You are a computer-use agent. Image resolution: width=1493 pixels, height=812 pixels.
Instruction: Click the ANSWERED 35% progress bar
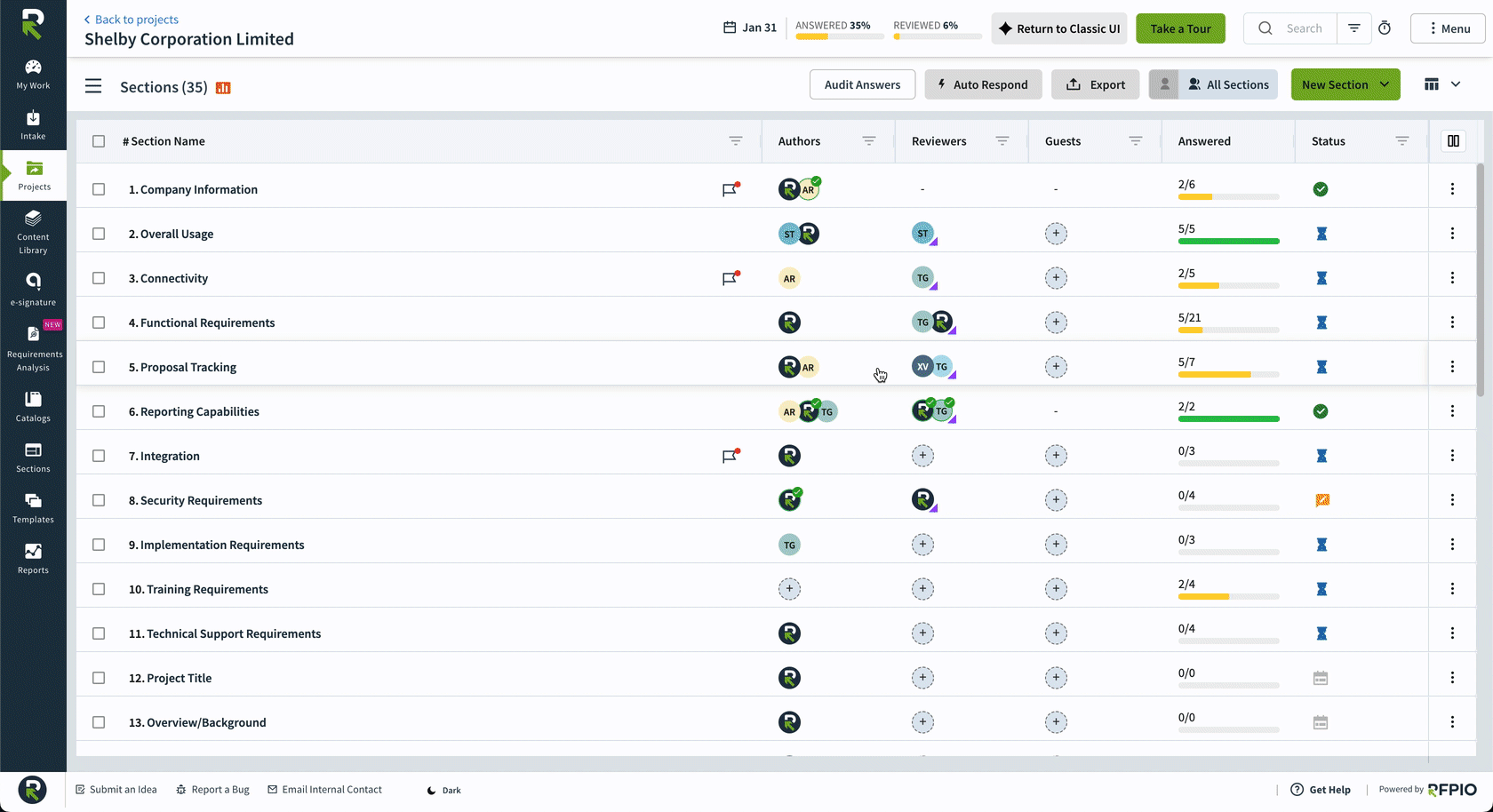pos(839,36)
